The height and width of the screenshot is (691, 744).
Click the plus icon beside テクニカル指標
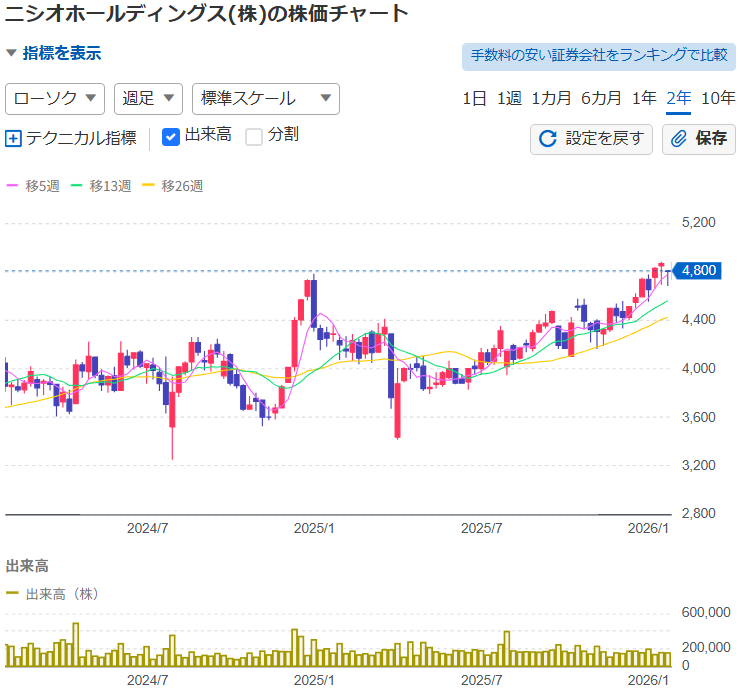[13, 139]
